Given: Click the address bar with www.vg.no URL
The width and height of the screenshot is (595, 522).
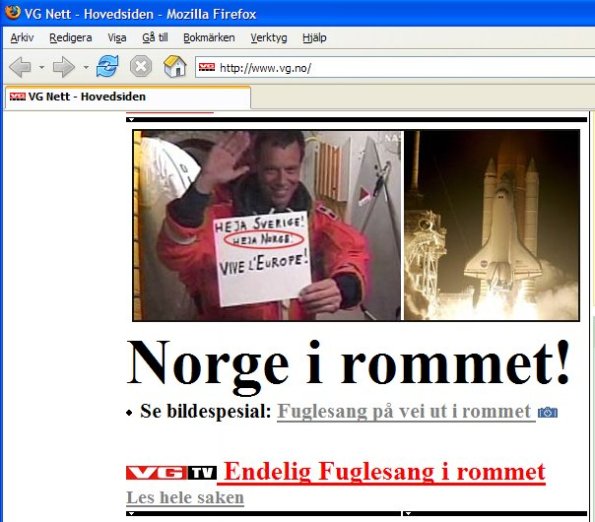Looking at the screenshot, I should pos(395,68).
